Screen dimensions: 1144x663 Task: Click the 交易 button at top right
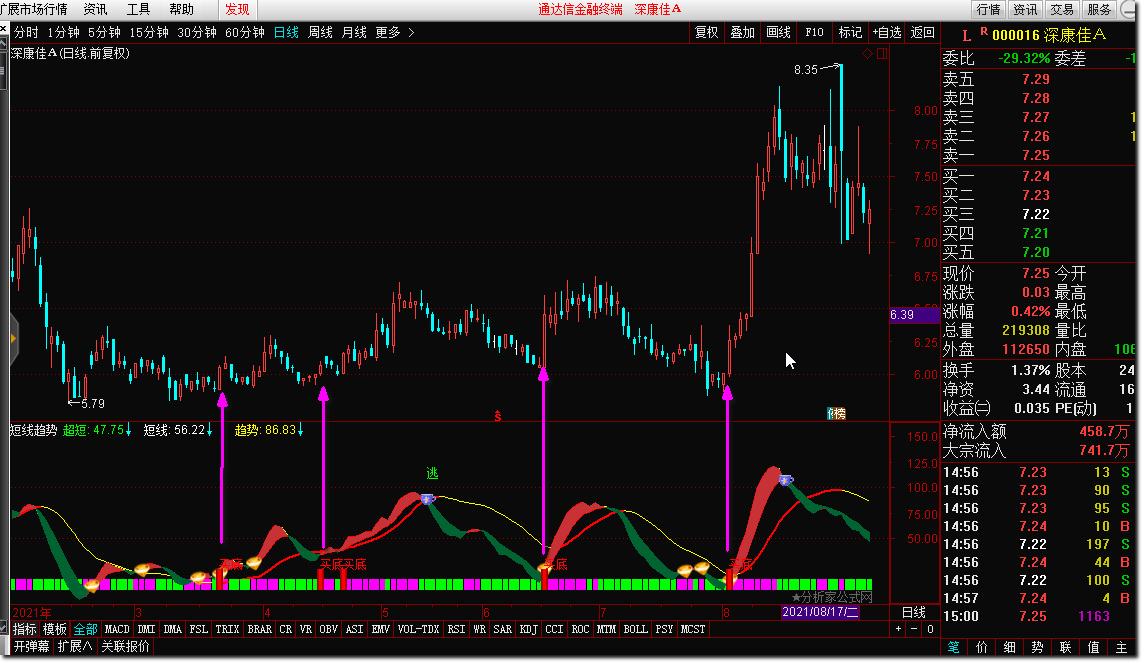click(x=1062, y=9)
